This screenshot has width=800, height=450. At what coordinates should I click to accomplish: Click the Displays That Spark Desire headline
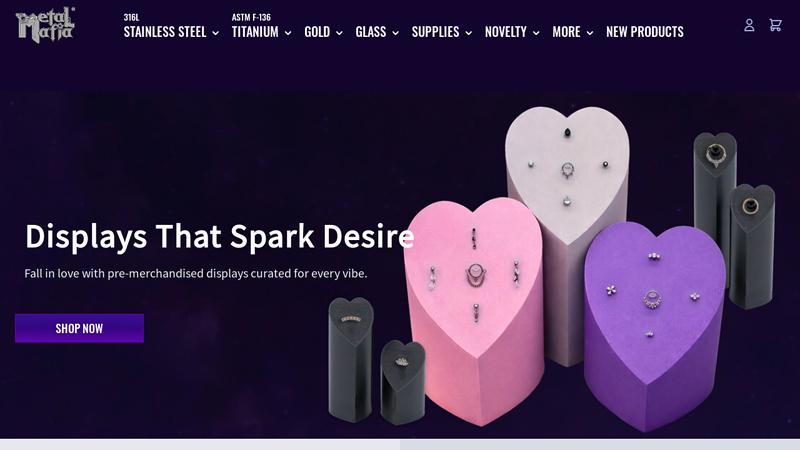tap(219, 236)
